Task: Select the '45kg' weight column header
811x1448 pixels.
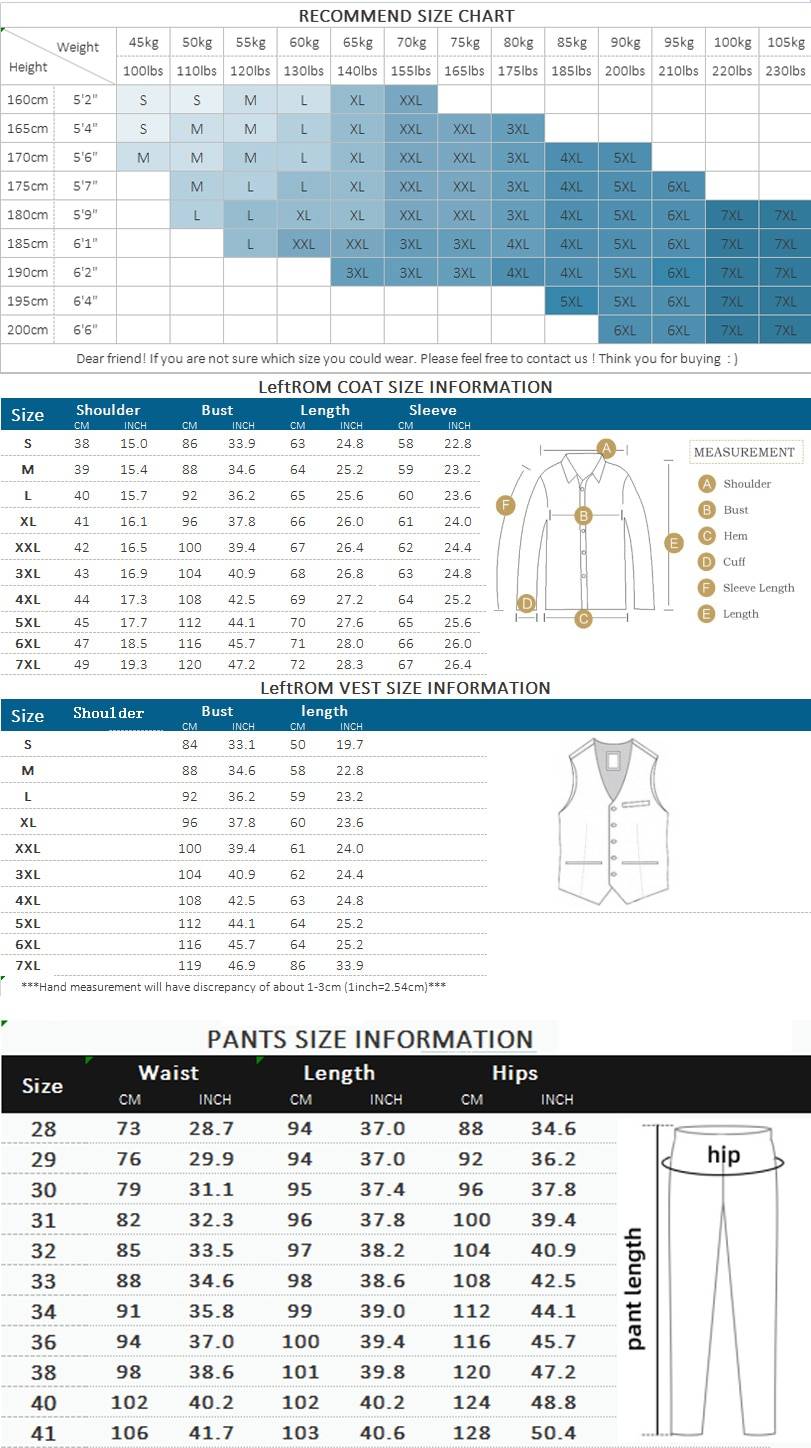Action: [x=143, y=43]
